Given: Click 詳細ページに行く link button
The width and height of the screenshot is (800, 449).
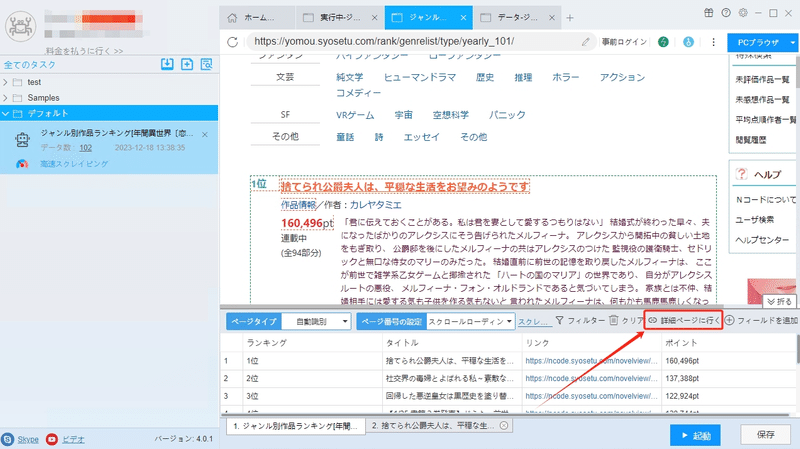Looking at the screenshot, I should click(684, 320).
